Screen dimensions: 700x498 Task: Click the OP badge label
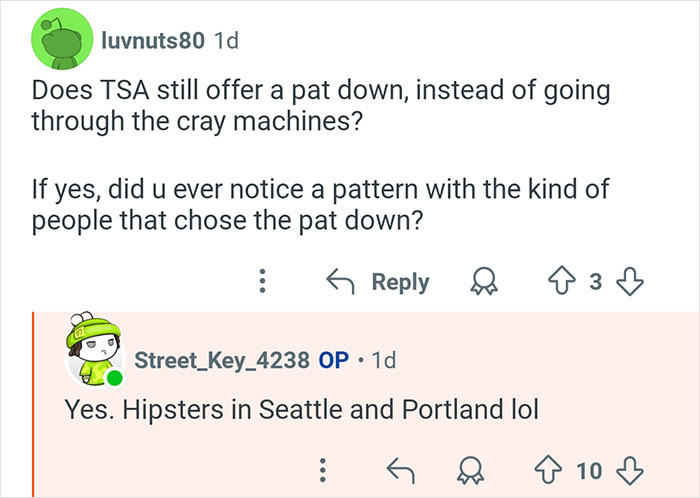(x=333, y=360)
